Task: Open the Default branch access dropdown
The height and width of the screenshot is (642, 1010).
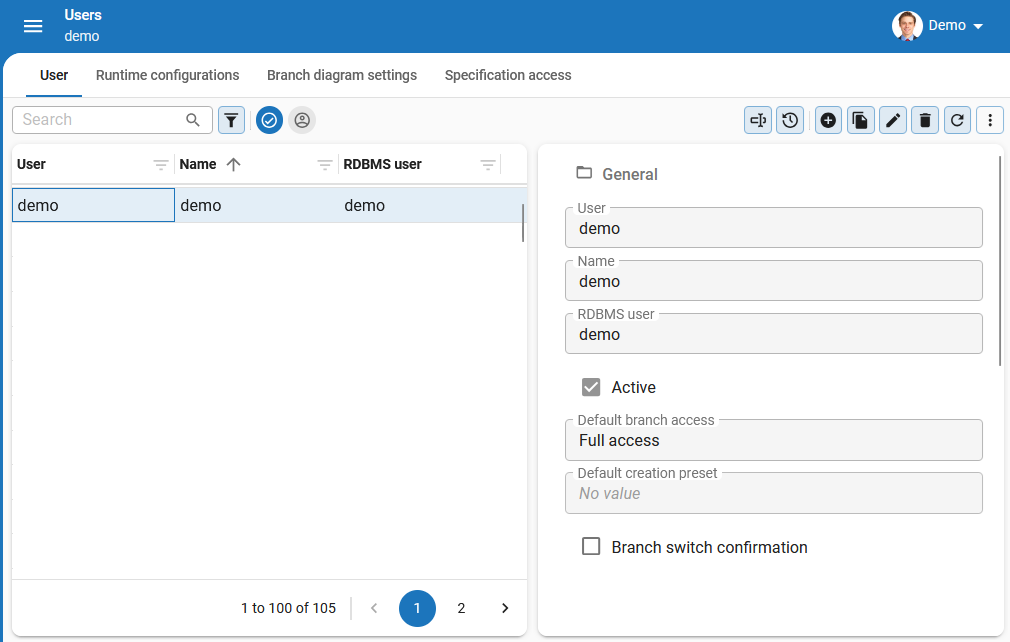Action: click(773, 440)
